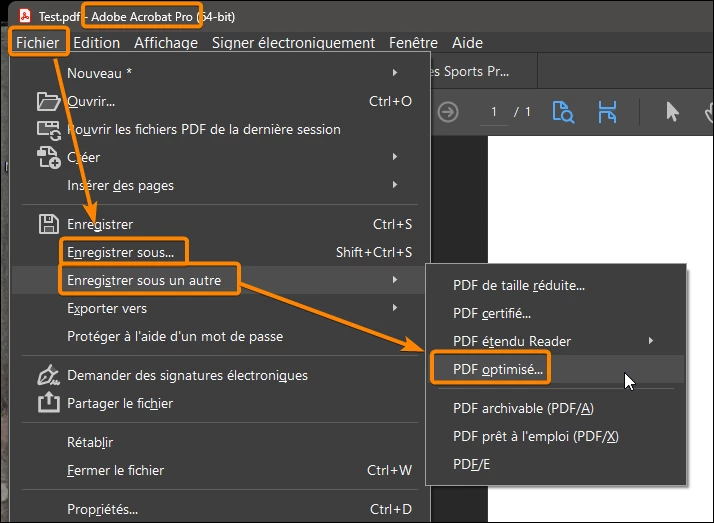Image resolution: width=714 pixels, height=523 pixels.
Task: Choose Enregistrer sous... menu item
Action: click(220, 252)
